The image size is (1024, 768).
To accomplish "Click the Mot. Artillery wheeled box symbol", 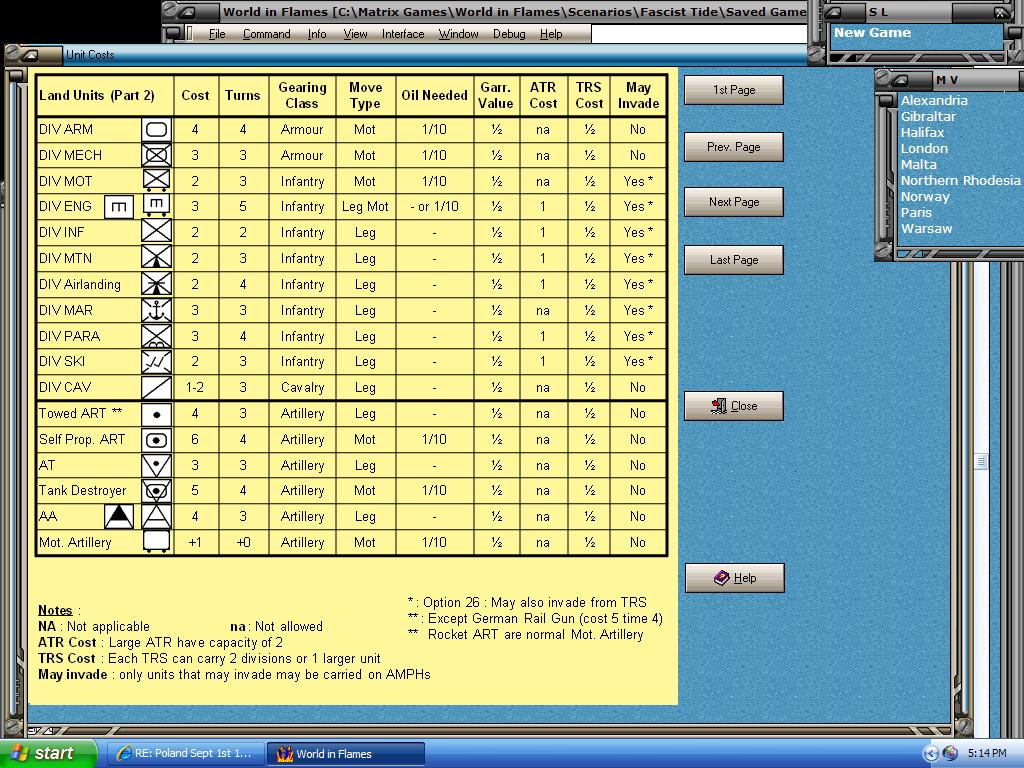I will coord(157,542).
